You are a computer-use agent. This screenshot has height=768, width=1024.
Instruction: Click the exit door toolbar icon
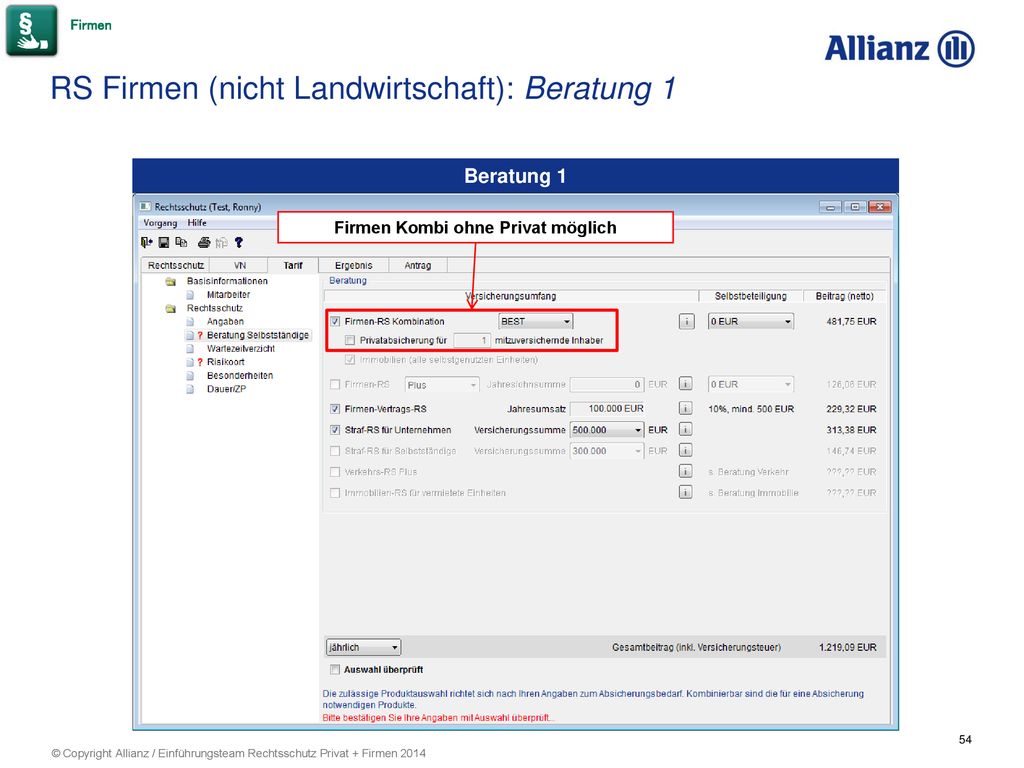(147, 242)
